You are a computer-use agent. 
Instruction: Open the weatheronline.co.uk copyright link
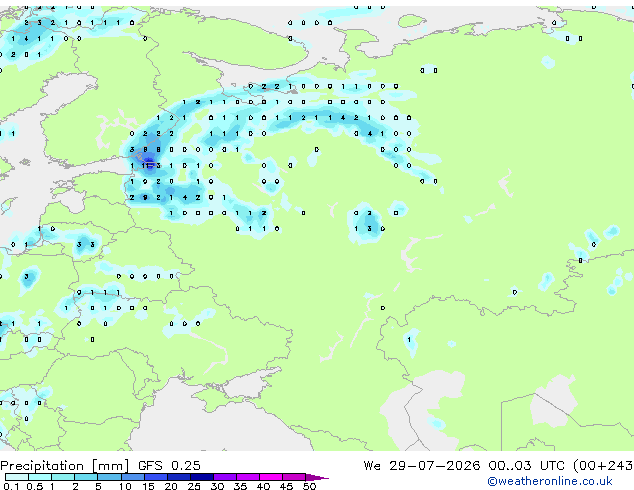click(x=550, y=481)
